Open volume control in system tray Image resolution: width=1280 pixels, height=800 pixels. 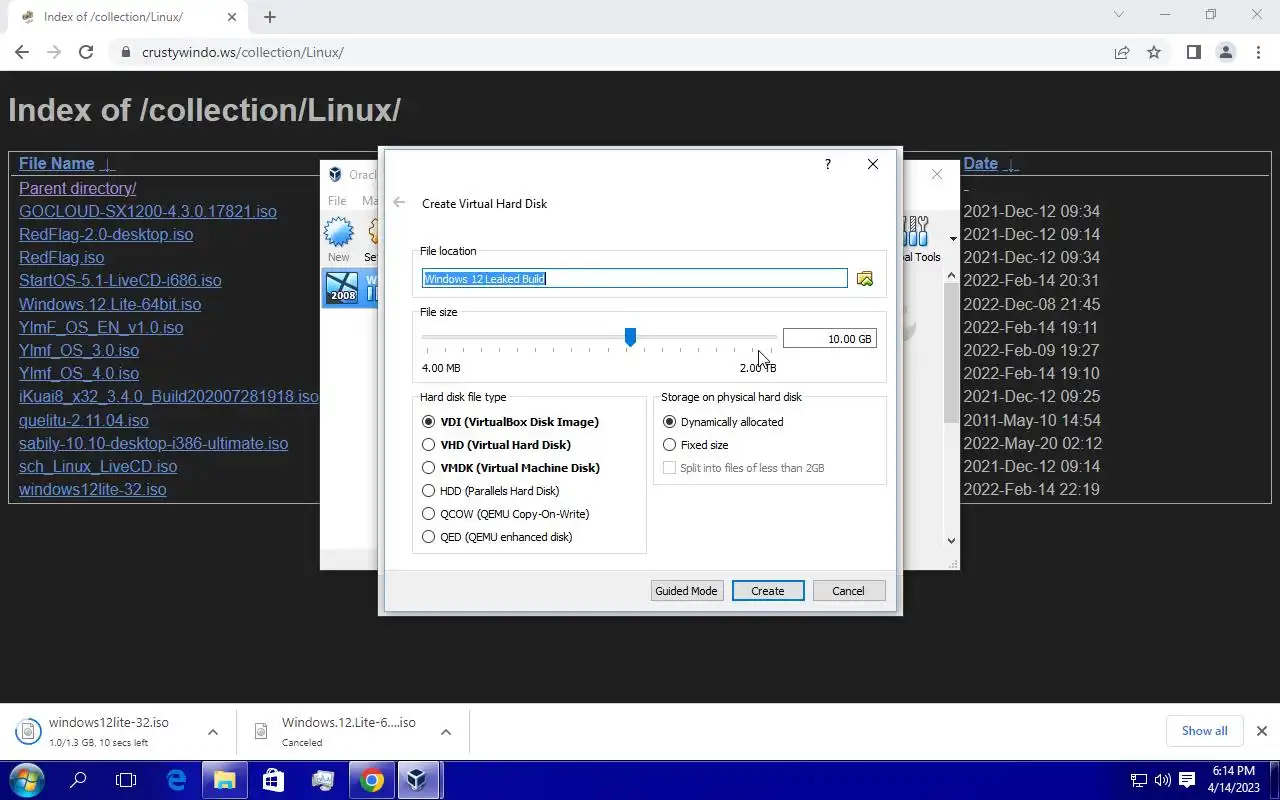[1162, 780]
